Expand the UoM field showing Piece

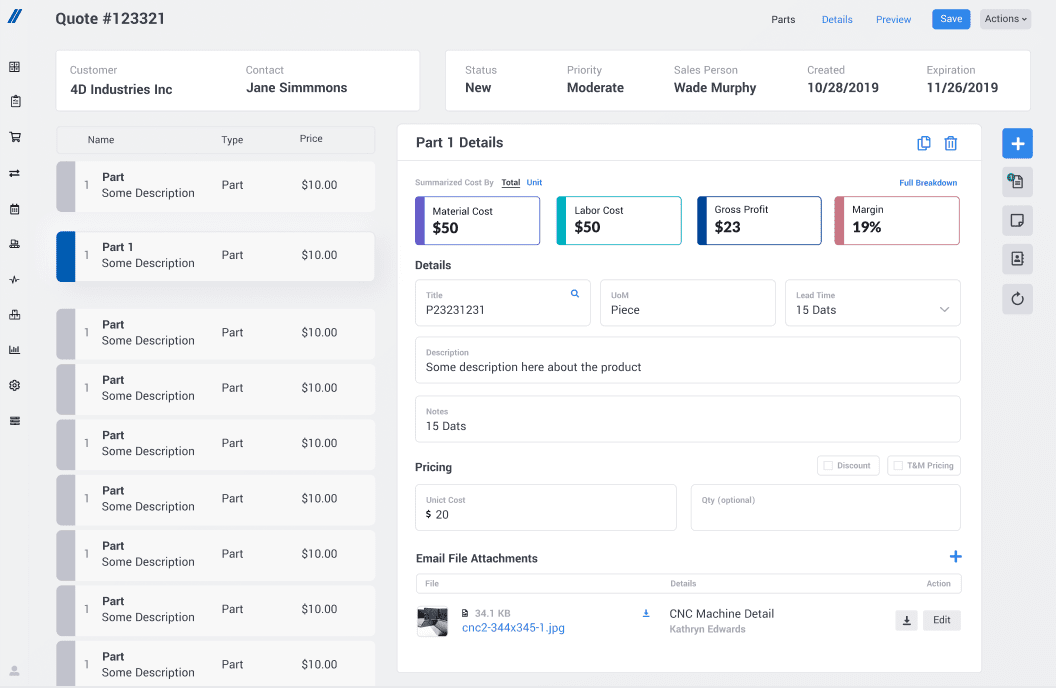tap(687, 302)
